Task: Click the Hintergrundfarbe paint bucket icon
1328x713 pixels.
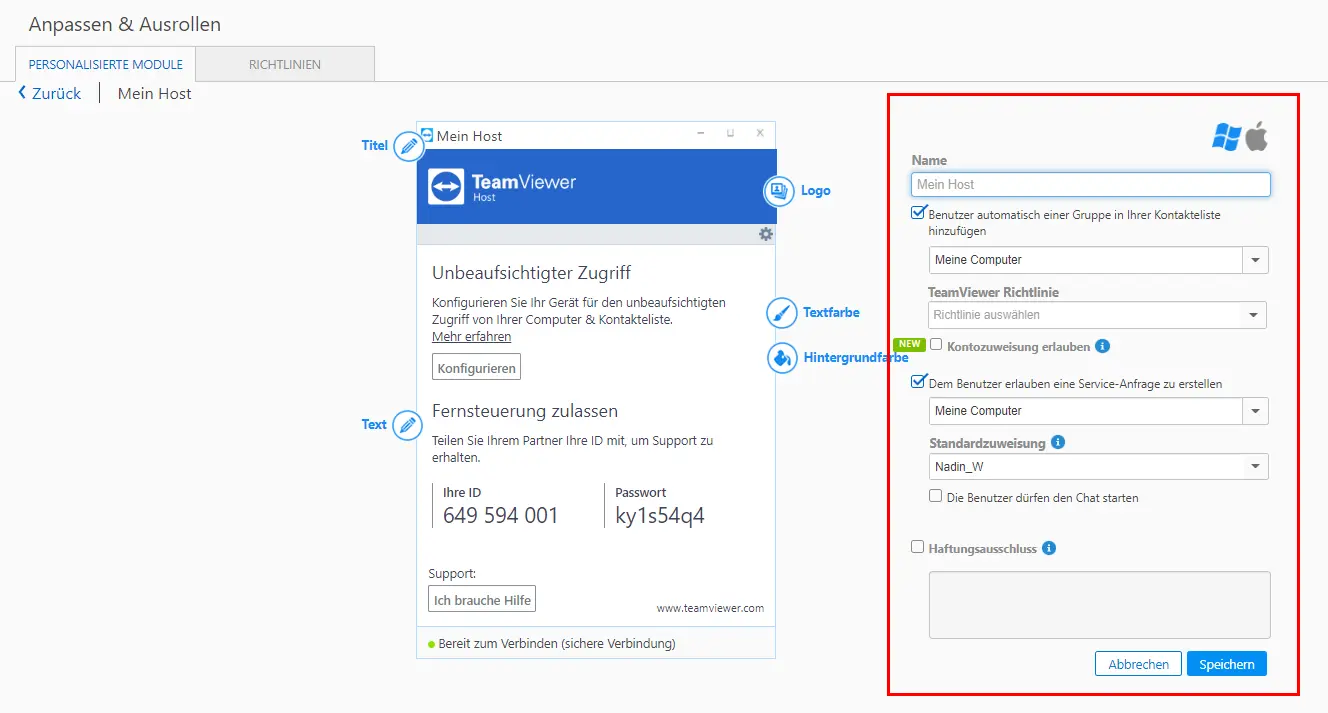Action: (782, 357)
